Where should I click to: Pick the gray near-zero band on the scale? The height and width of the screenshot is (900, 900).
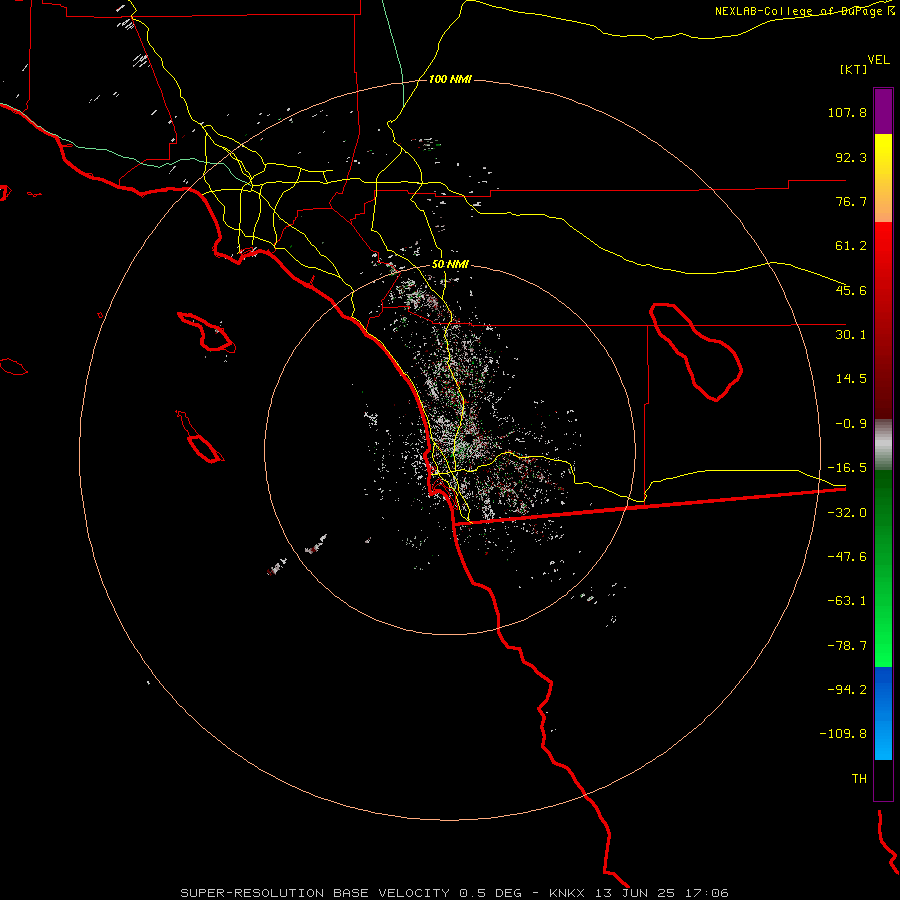click(x=883, y=445)
